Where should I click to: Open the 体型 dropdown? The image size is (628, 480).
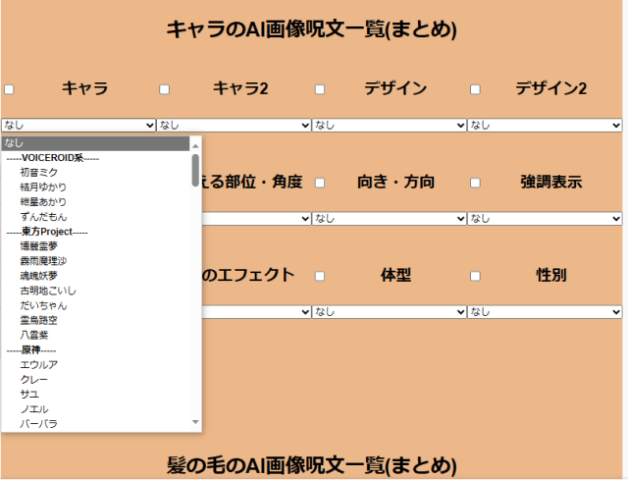pos(389,312)
